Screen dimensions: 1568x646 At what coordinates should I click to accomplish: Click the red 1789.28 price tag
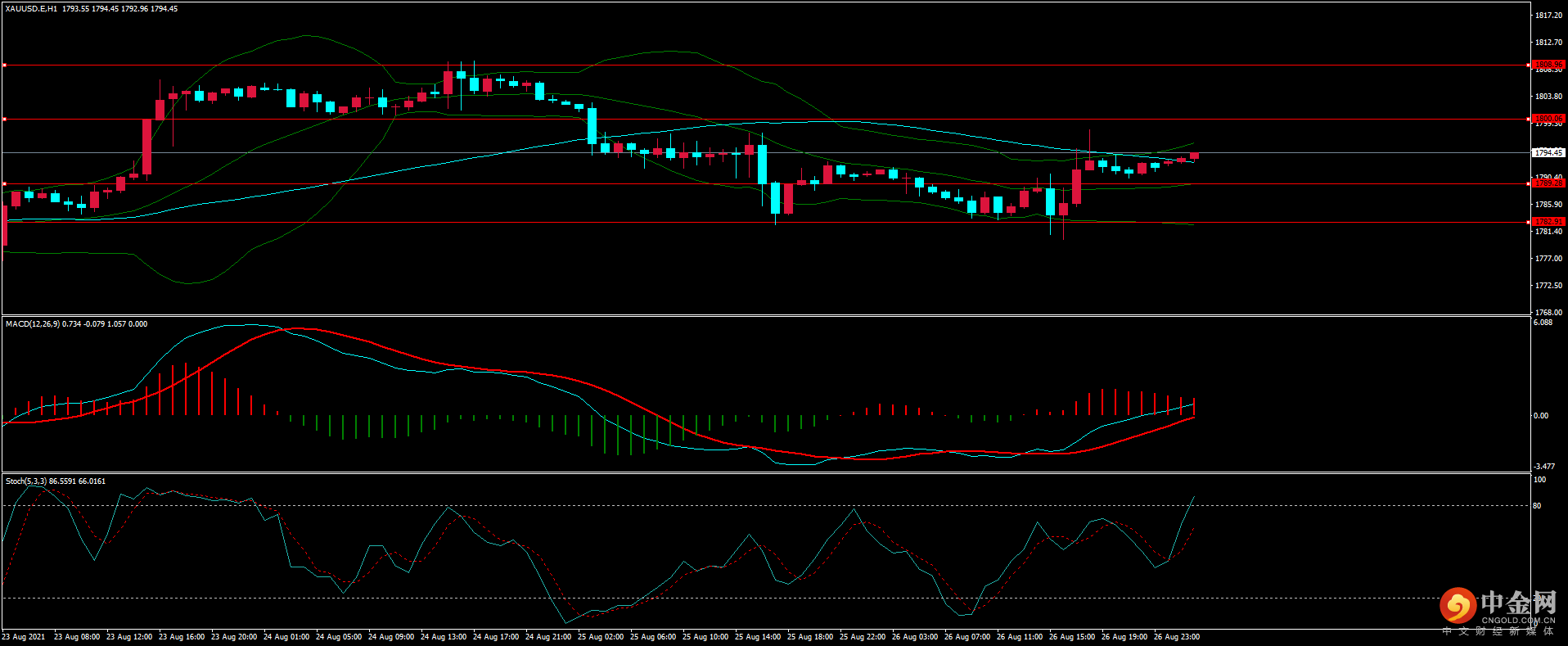(x=1548, y=183)
